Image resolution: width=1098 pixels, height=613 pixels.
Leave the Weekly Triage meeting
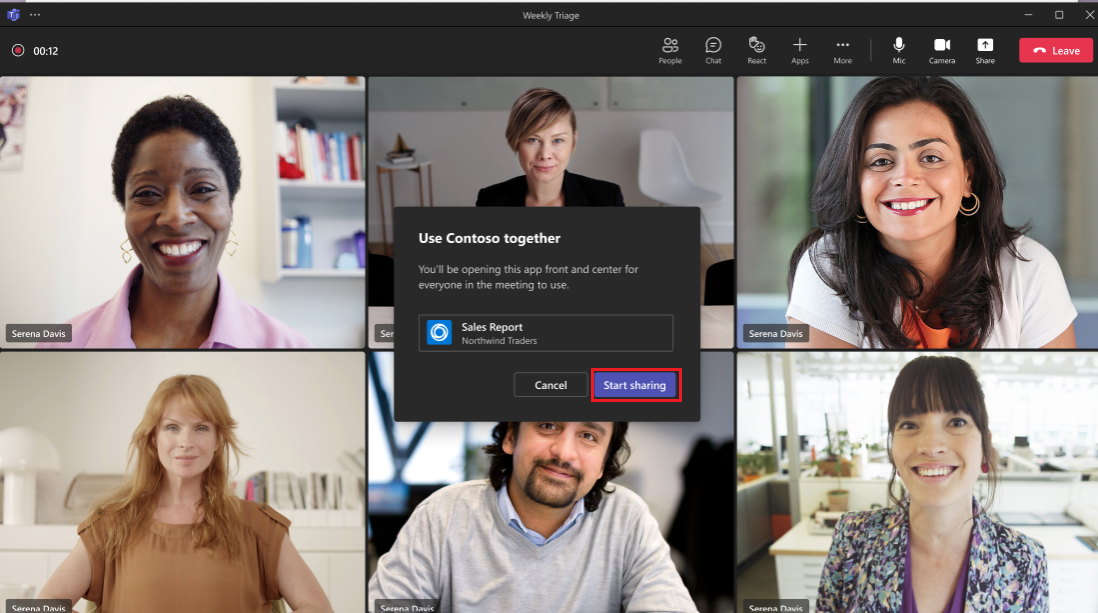coord(1056,50)
